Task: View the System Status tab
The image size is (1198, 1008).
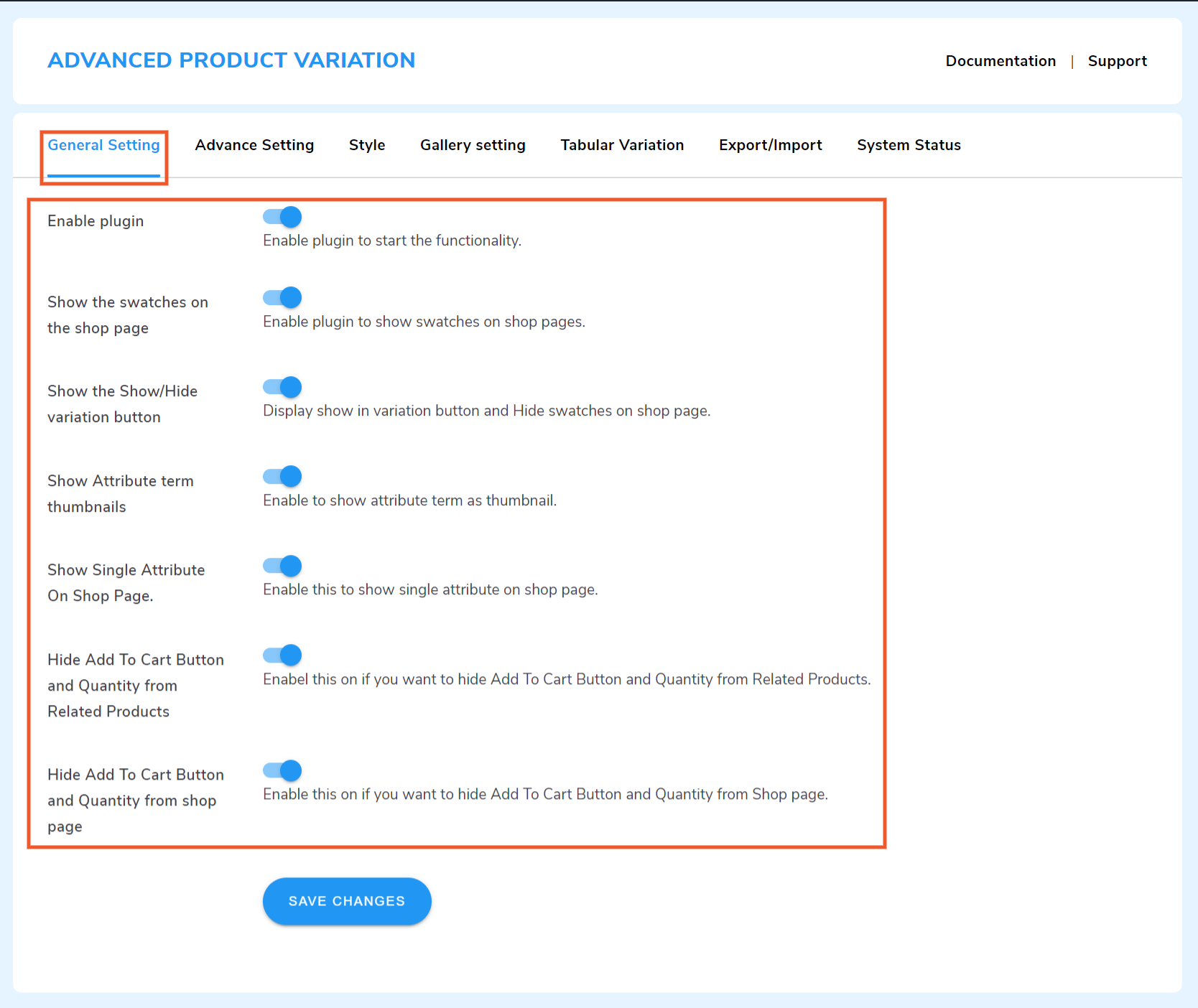Action: [x=908, y=145]
